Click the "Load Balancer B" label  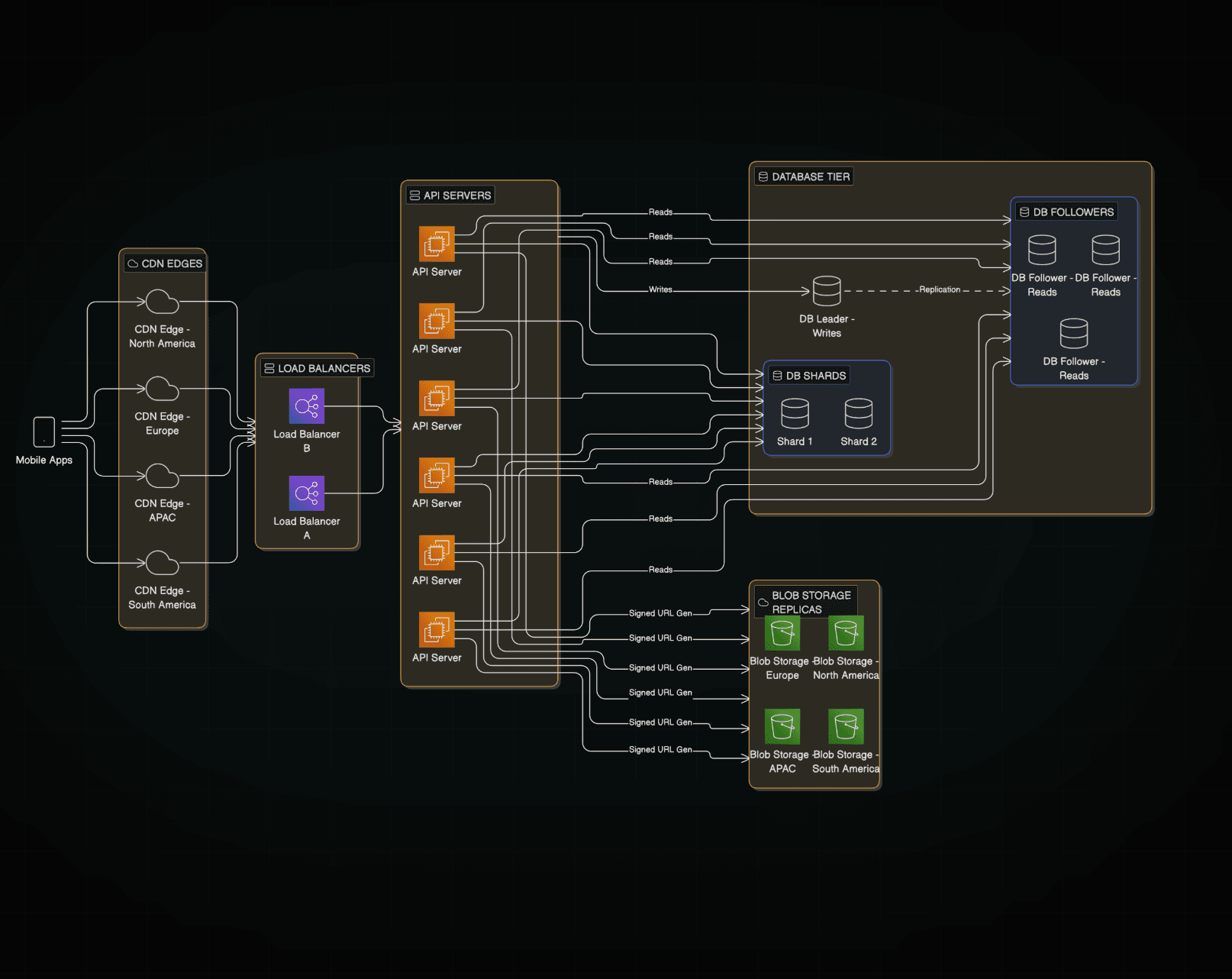(x=307, y=441)
